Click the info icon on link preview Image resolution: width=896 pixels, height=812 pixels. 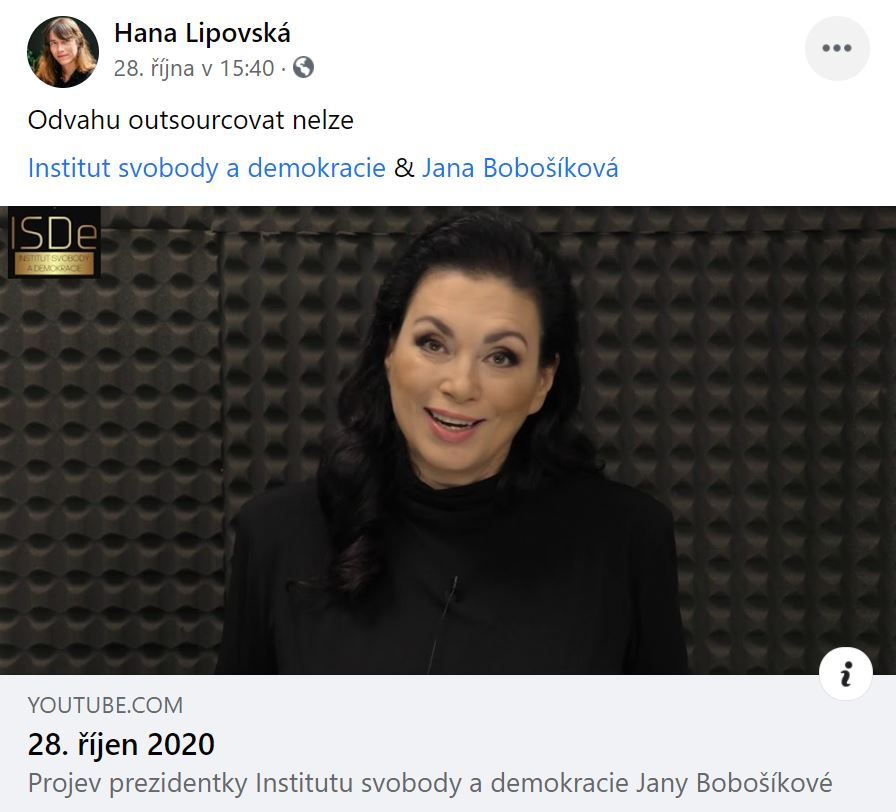tap(846, 674)
